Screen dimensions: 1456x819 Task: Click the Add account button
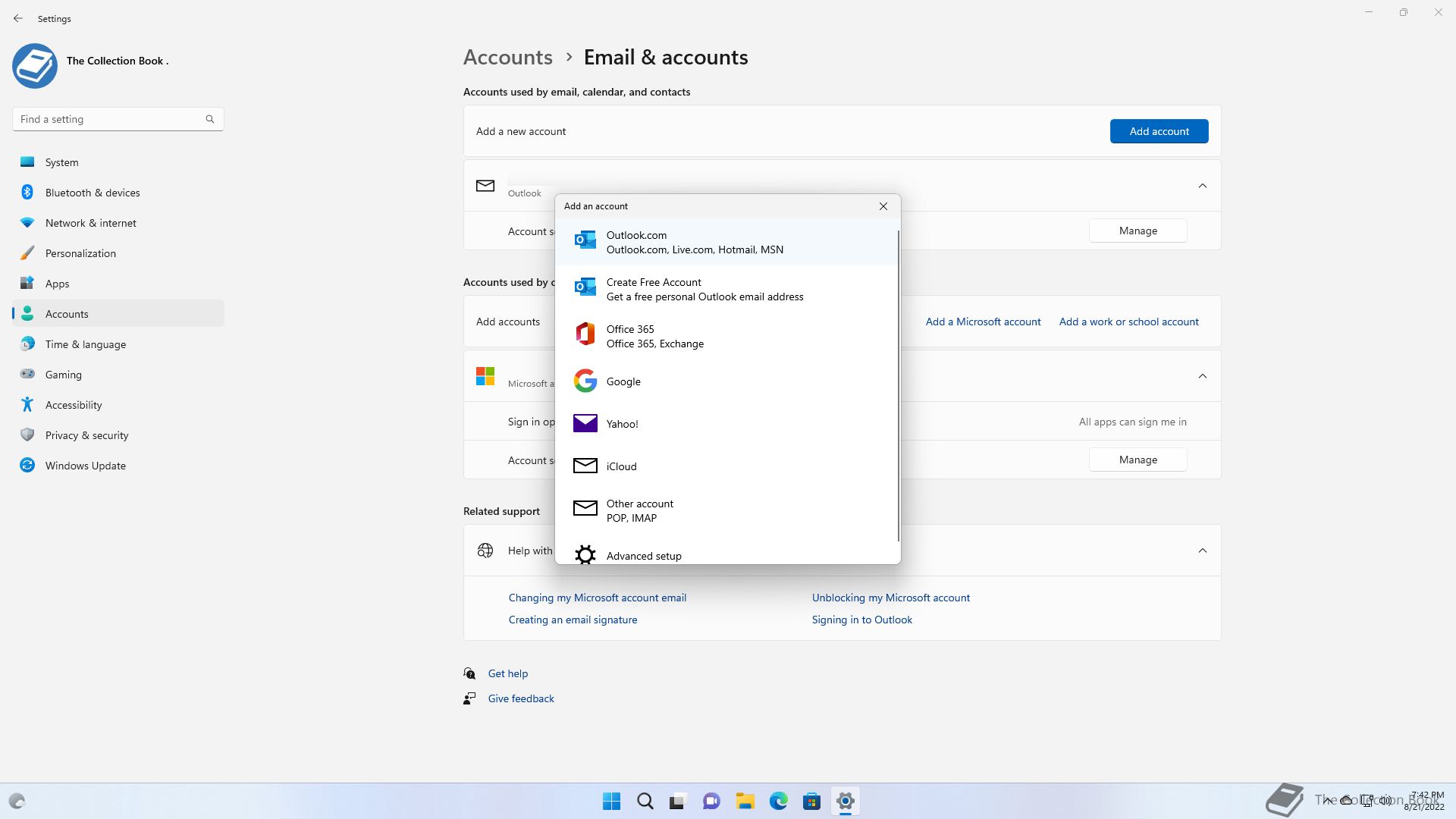1159,131
